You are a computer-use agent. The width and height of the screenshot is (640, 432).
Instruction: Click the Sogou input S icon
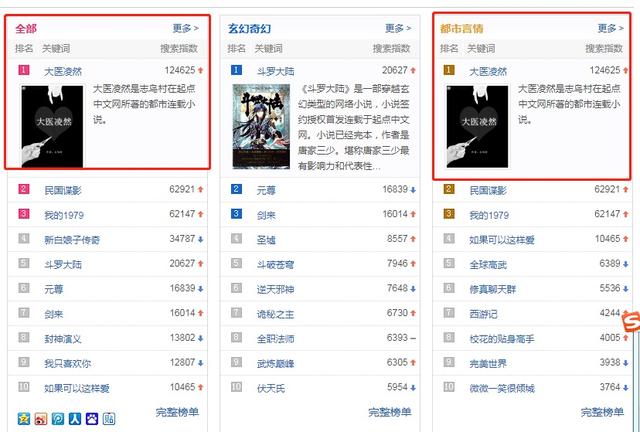coord(631,321)
